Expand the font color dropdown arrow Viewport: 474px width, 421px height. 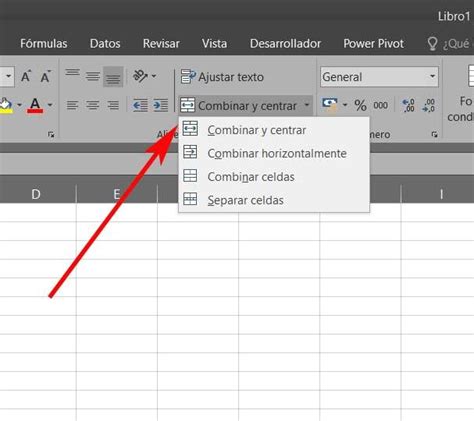pyautogui.click(x=50, y=105)
